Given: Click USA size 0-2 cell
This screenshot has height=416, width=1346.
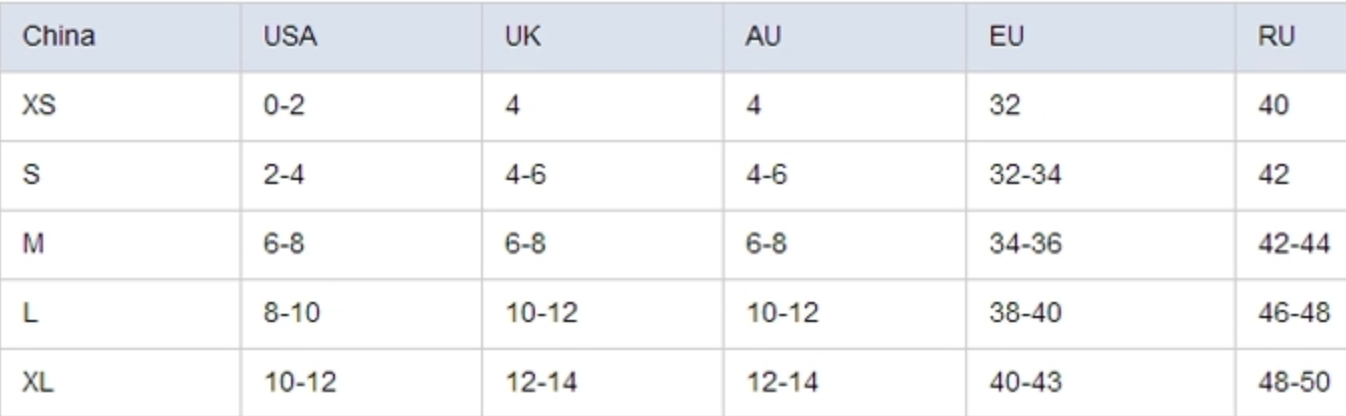Looking at the screenshot, I should pos(361,105).
